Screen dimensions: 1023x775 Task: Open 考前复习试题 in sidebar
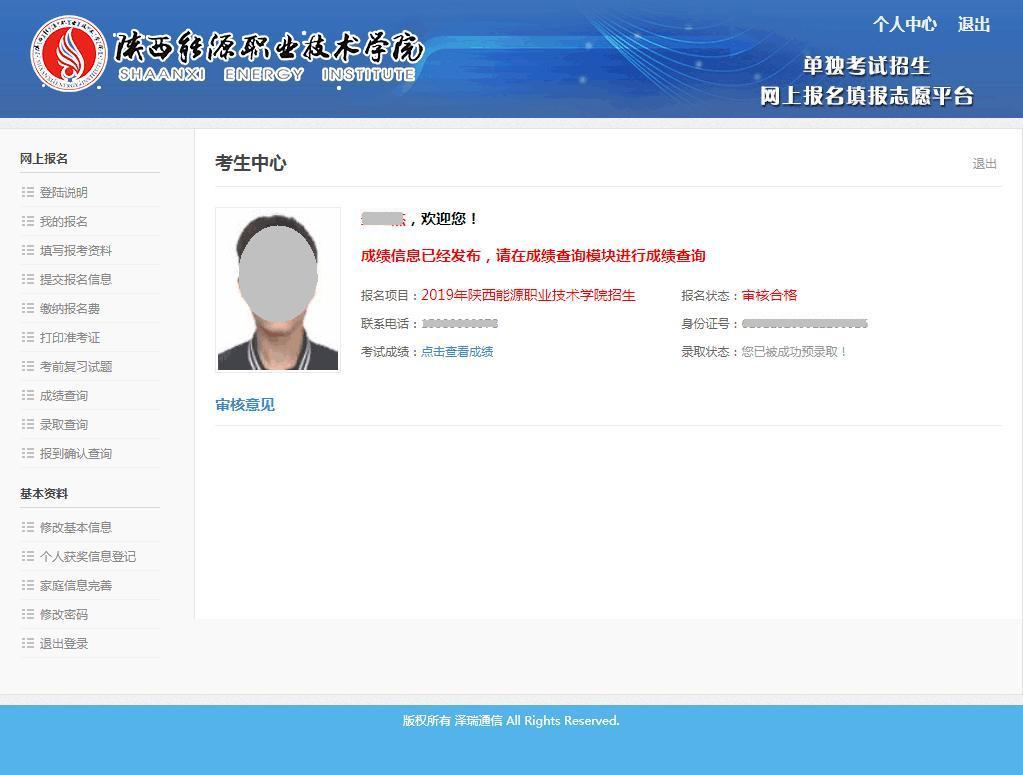click(76, 367)
